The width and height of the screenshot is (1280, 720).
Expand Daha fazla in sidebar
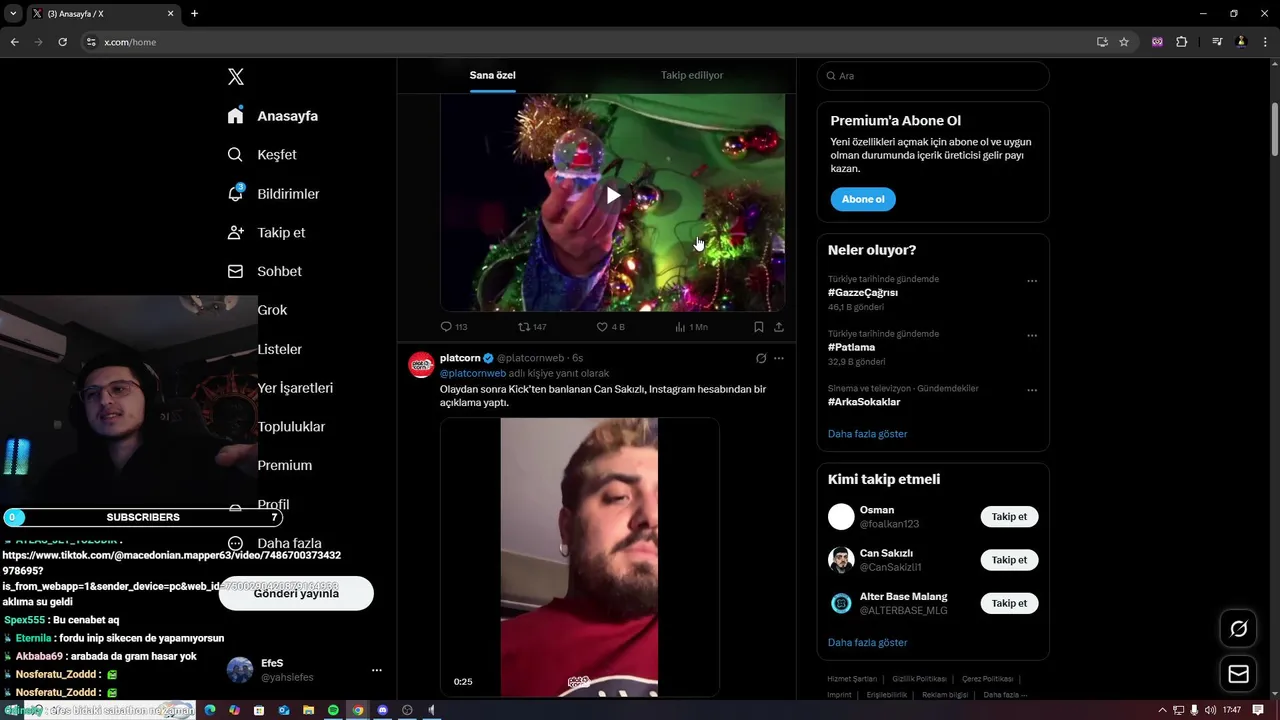tap(289, 544)
